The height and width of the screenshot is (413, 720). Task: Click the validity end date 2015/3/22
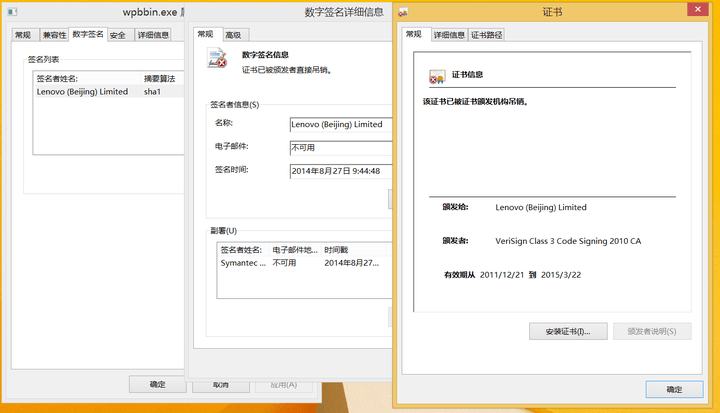(x=561, y=275)
